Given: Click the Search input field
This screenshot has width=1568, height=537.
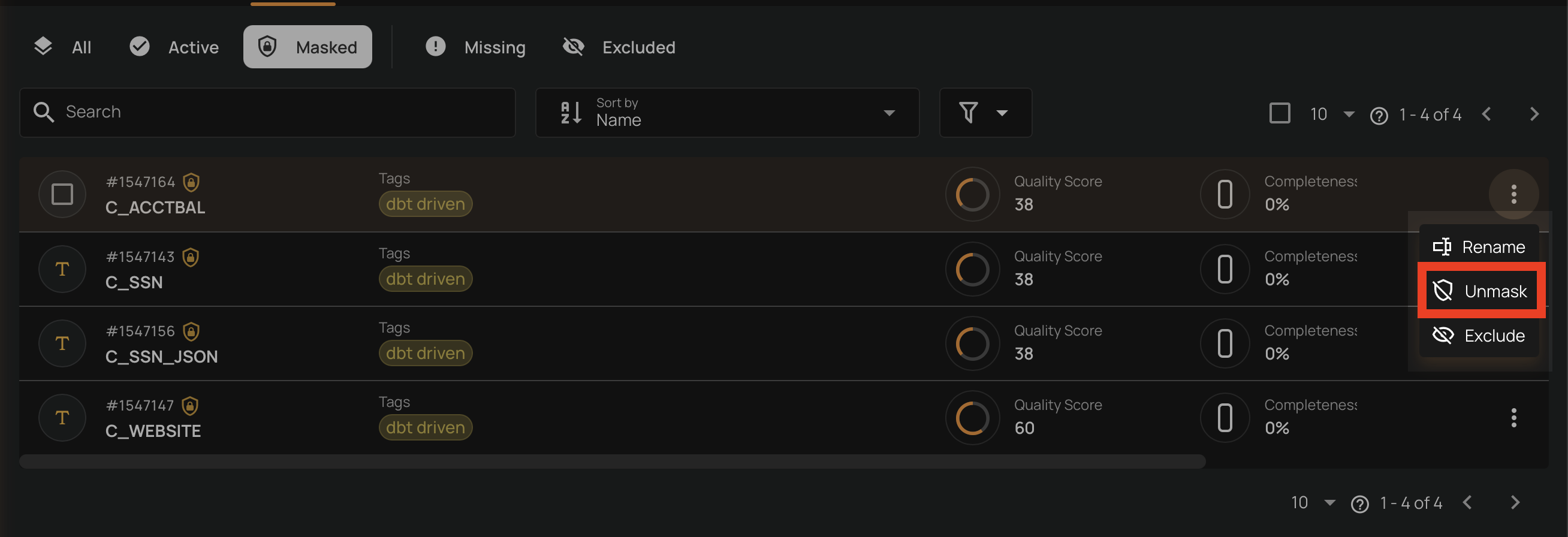Looking at the screenshot, I should [268, 113].
